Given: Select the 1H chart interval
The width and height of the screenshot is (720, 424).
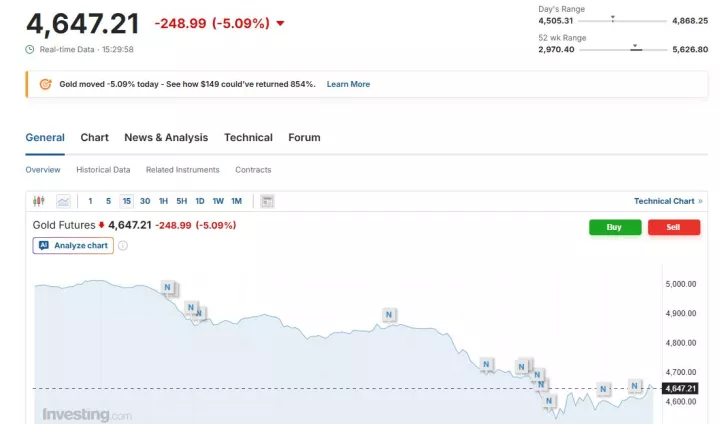Looking at the screenshot, I should [163, 201].
